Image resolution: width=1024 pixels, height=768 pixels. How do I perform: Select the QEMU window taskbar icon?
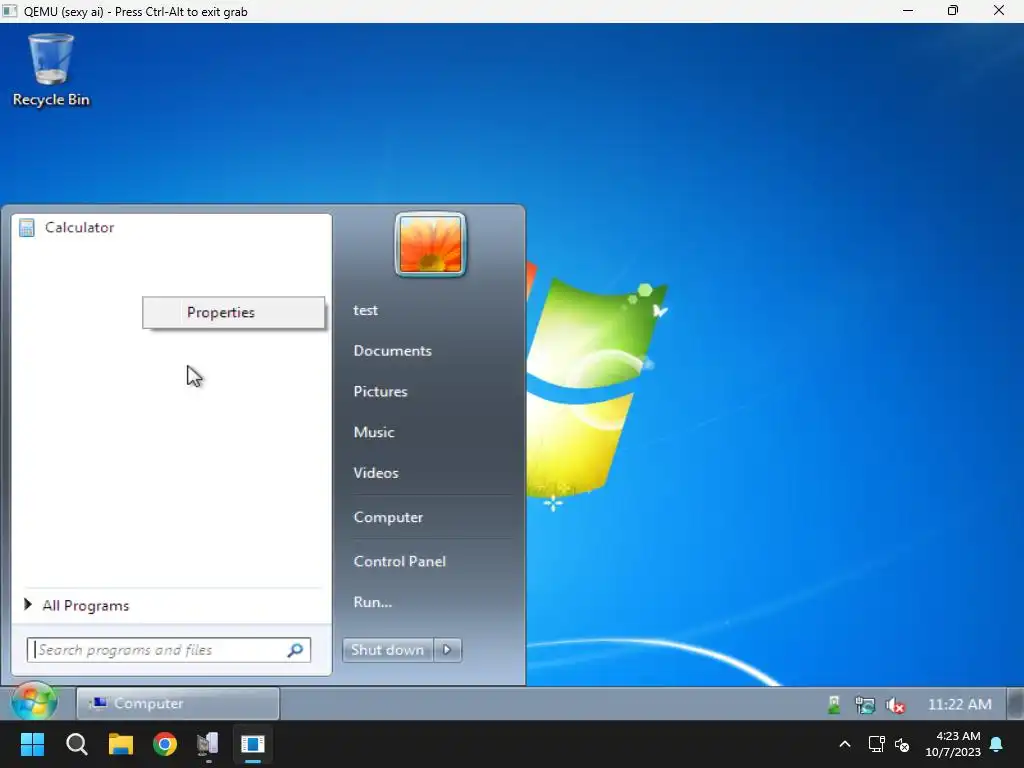tap(253, 744)
